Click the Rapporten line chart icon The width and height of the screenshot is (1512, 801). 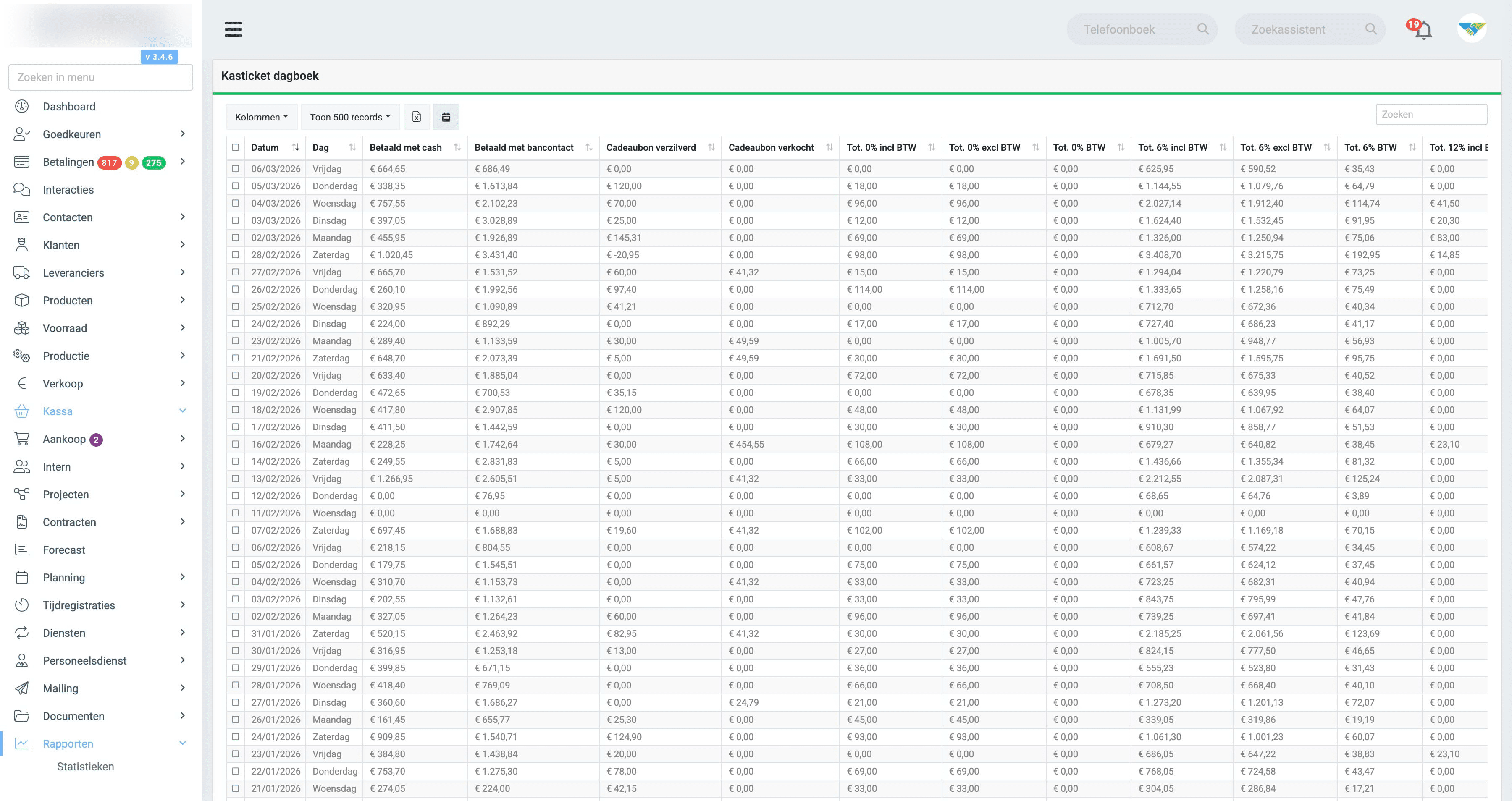pyautogui.click(x=22, y=743)
